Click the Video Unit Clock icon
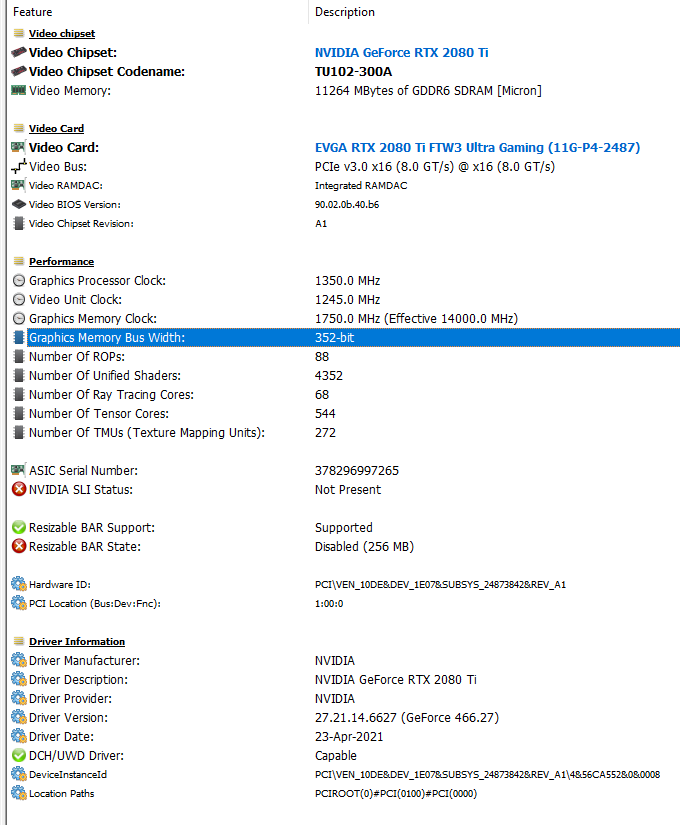Screen dimensions: 680x825 click(18, 299)
